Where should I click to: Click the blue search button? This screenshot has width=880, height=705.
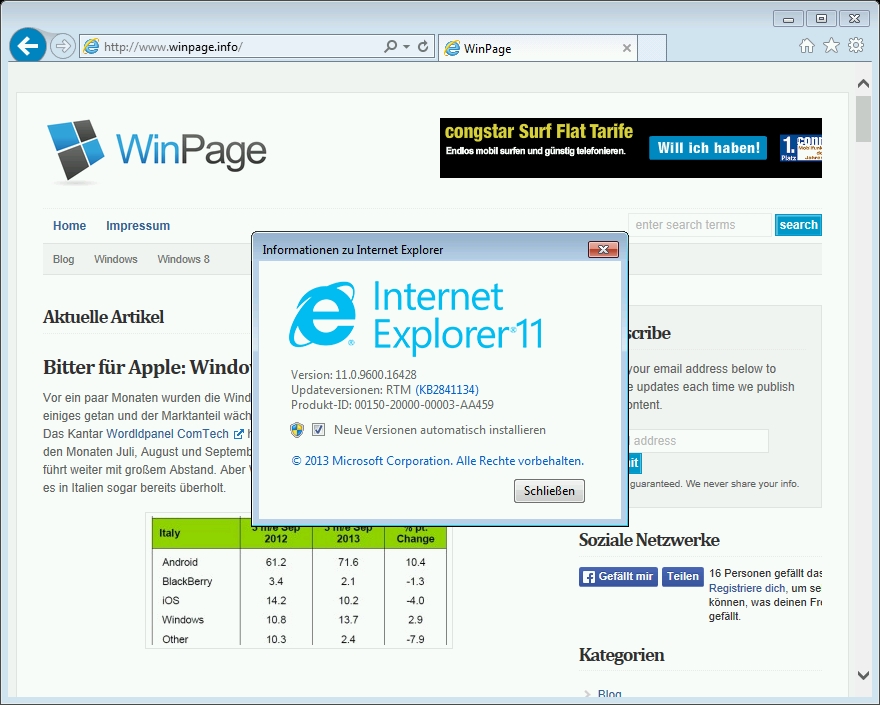click(798, 225)
